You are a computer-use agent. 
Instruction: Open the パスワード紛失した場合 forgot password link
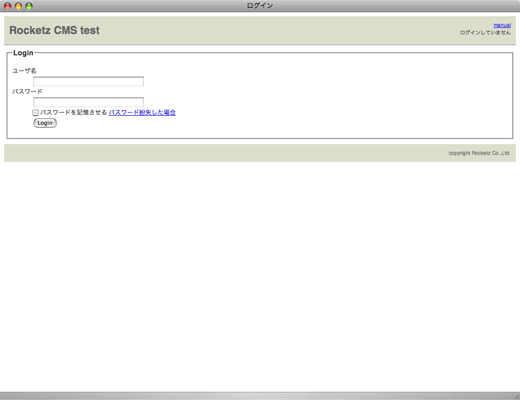tap(142, 112)
